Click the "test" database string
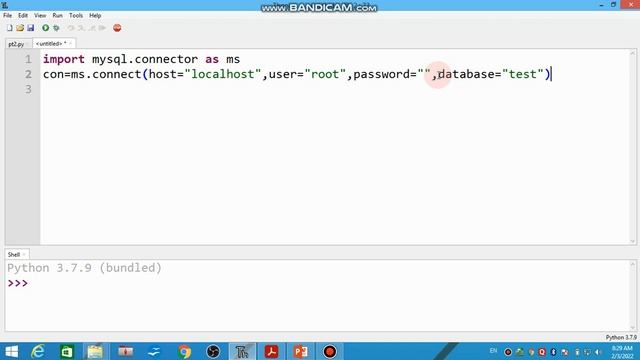 pos(522,74)
